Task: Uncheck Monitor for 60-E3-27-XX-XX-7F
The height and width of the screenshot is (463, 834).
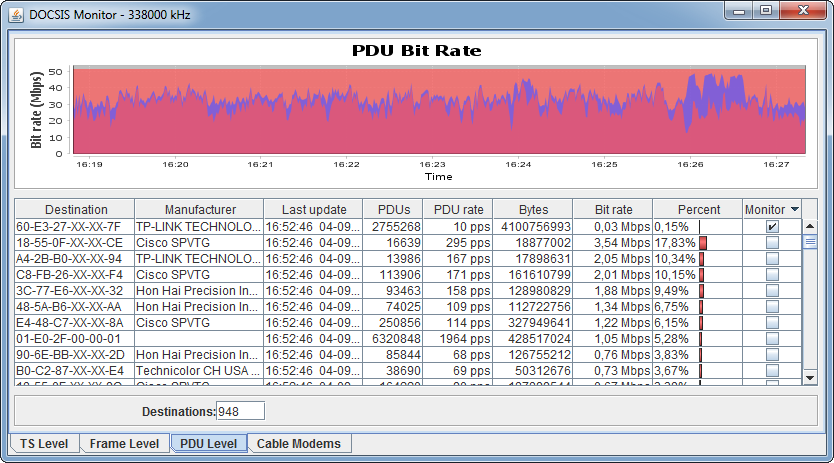Action: click(x=772, y=227)
